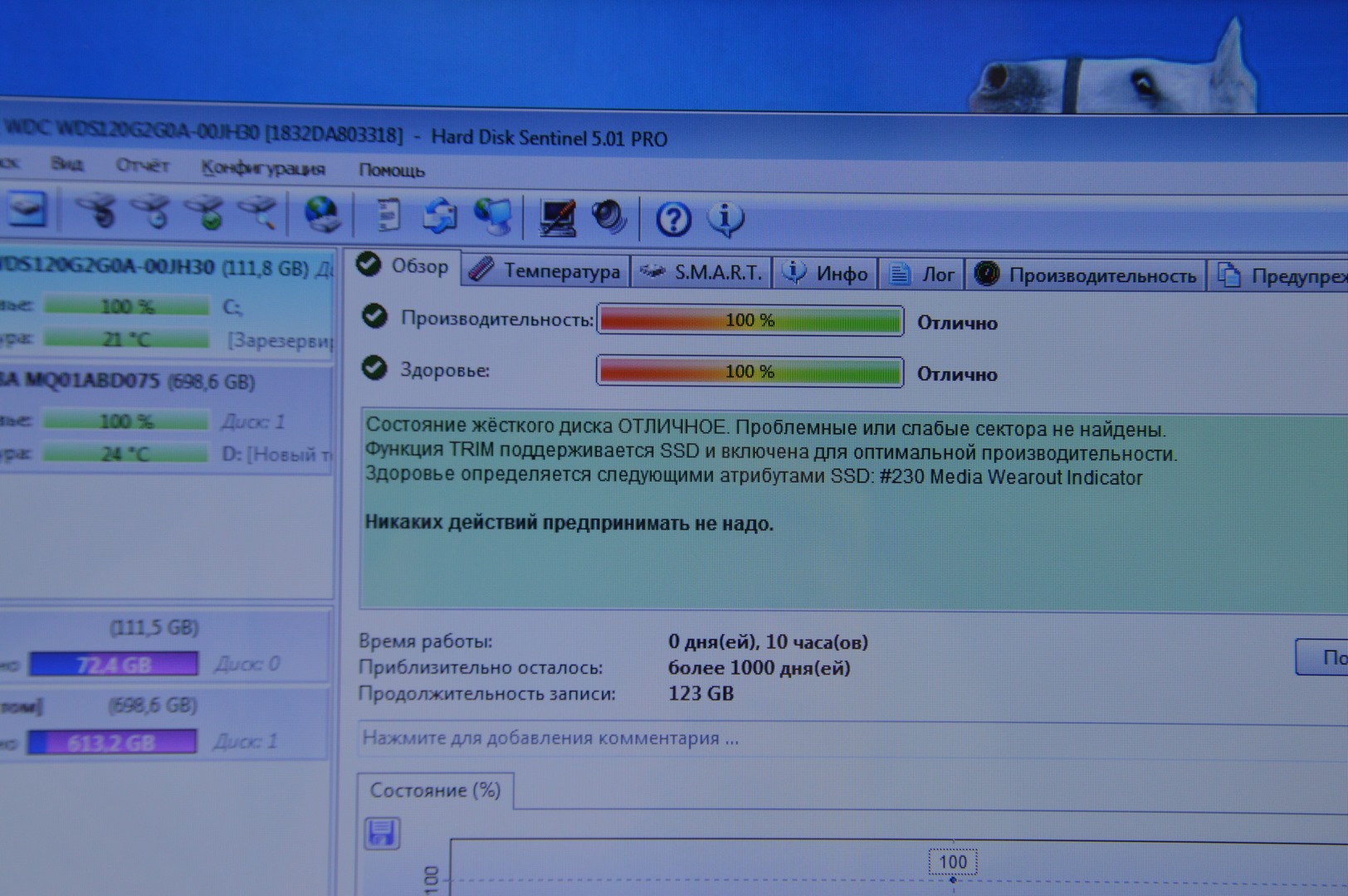1348x896 pixels.
Task: Switch to the Температура tab
Action: tap(545, 270)
